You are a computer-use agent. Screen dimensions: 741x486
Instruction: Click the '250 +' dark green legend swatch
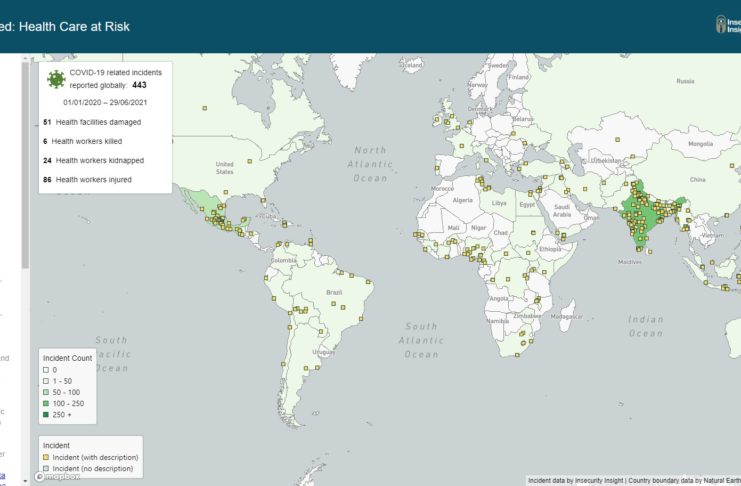click(x=46, y=414)
